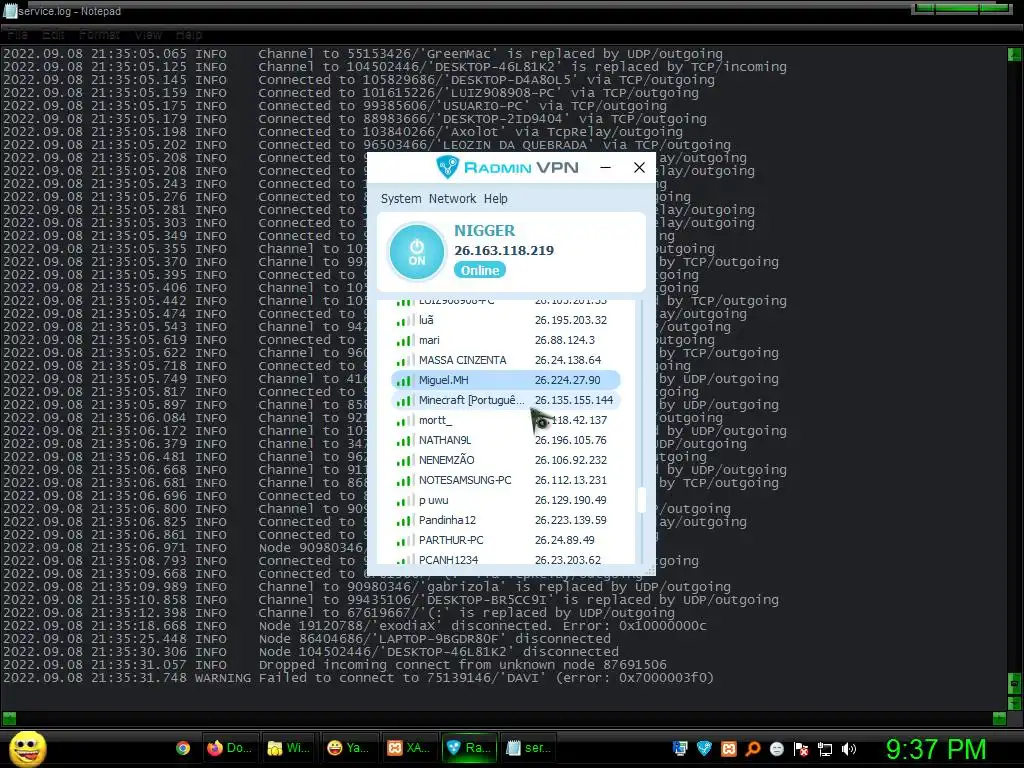Click the WARNING Failed to connect log line
The width and height of the screenshot is (1024, 768).
pos(359,678)
